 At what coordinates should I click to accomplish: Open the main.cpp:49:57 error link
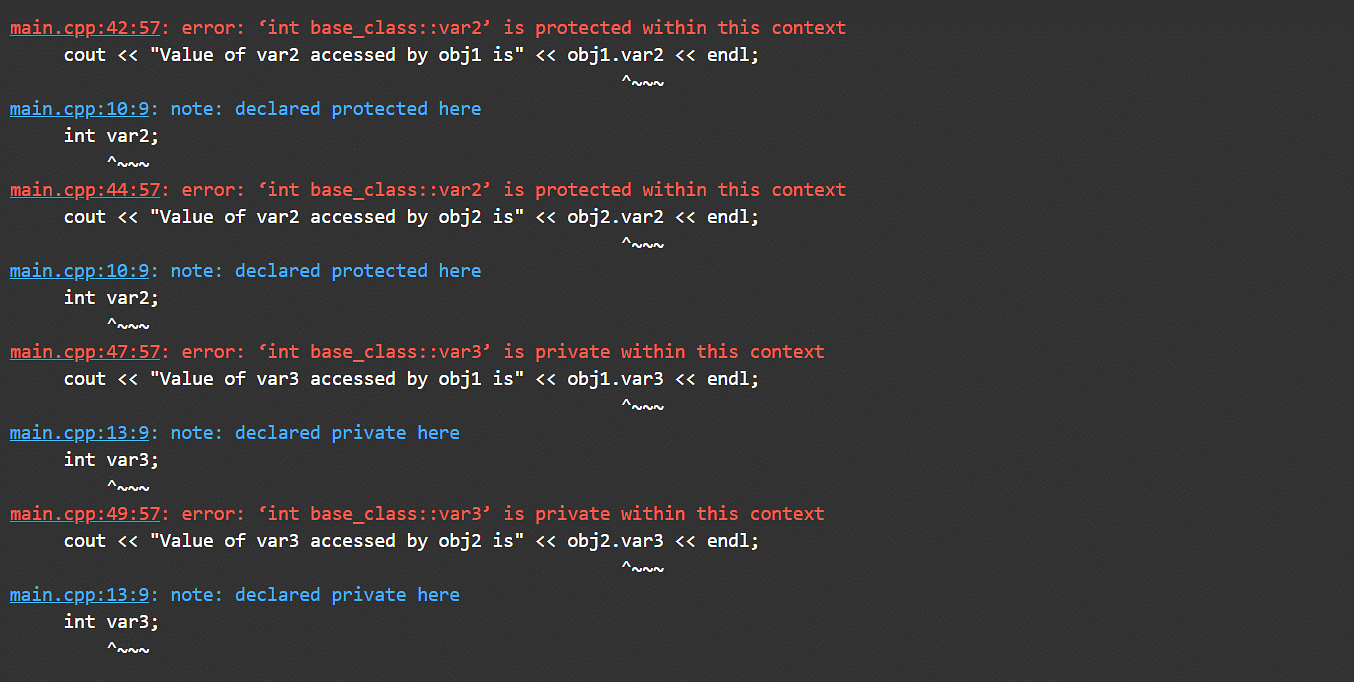(85, 514)
